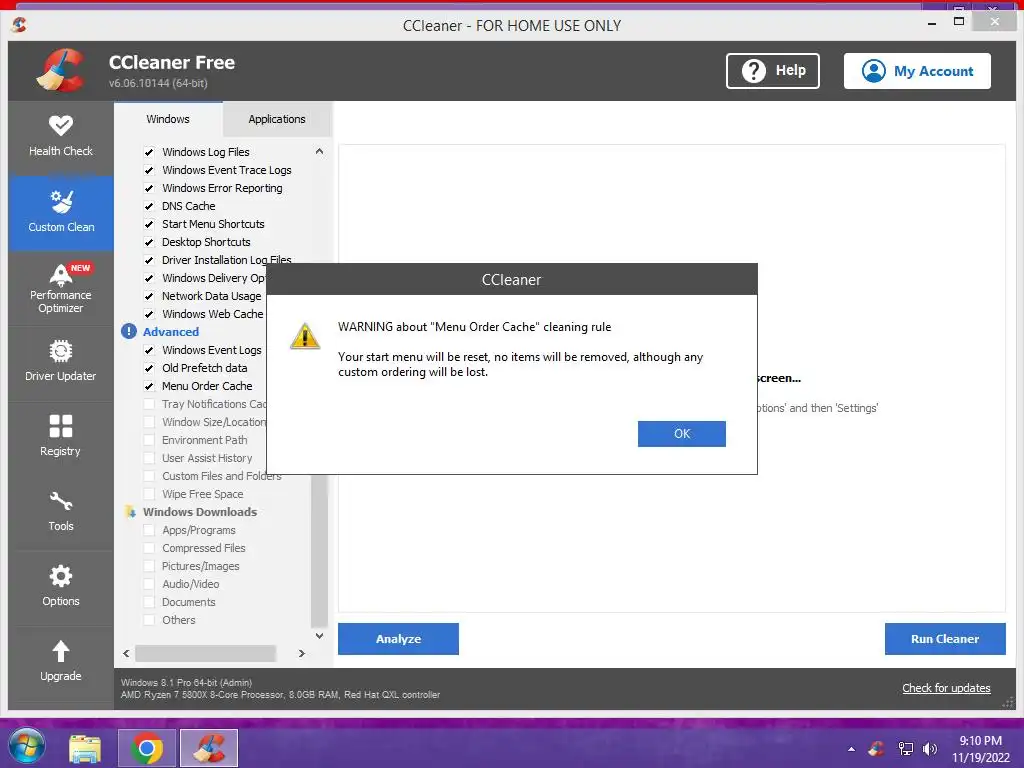The width and height of the screenshot is (1024, 768).
Task: Check the Pictures/Images option
Action: click(149, 566)
